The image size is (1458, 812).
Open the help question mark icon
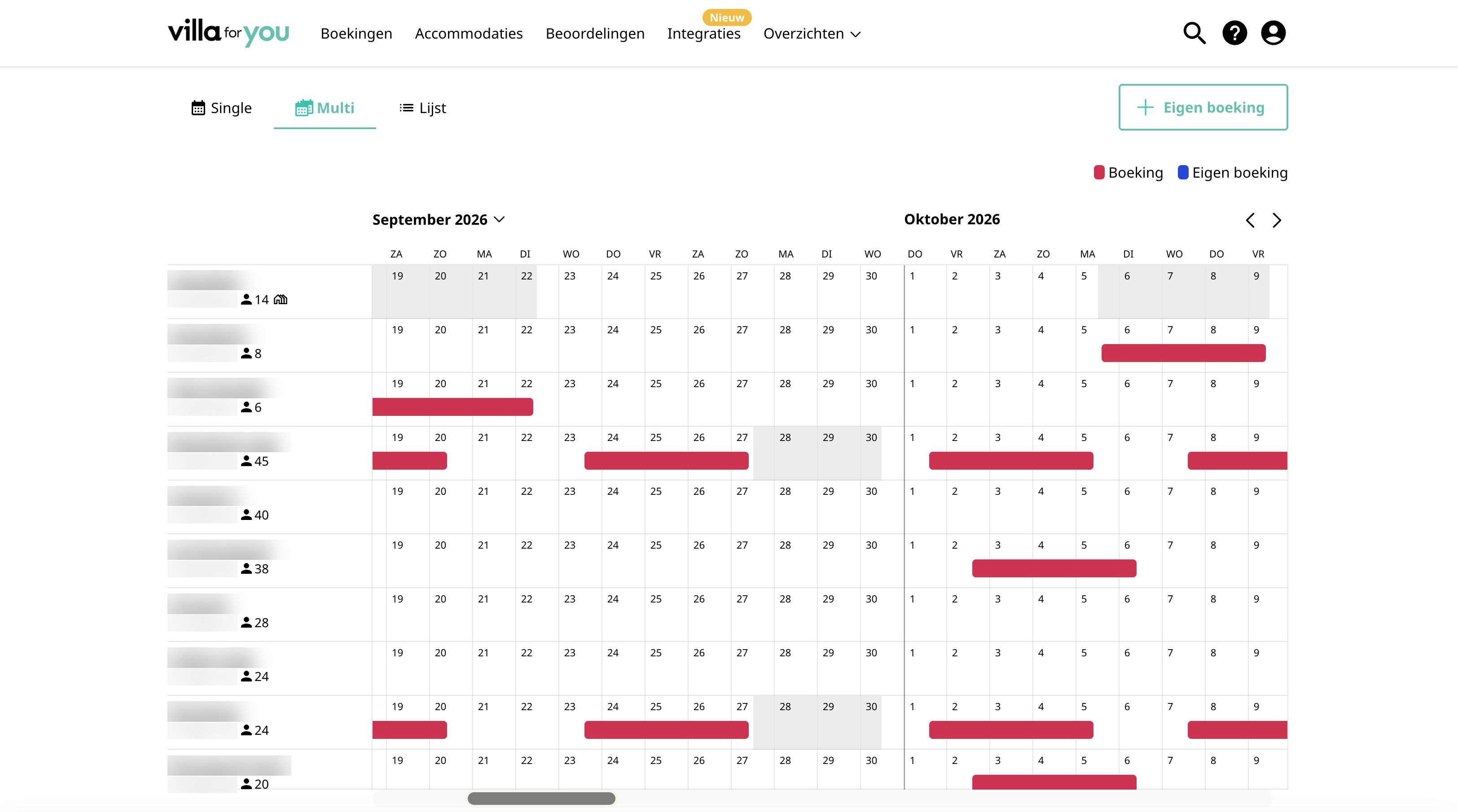click(x=1234, y=33)
